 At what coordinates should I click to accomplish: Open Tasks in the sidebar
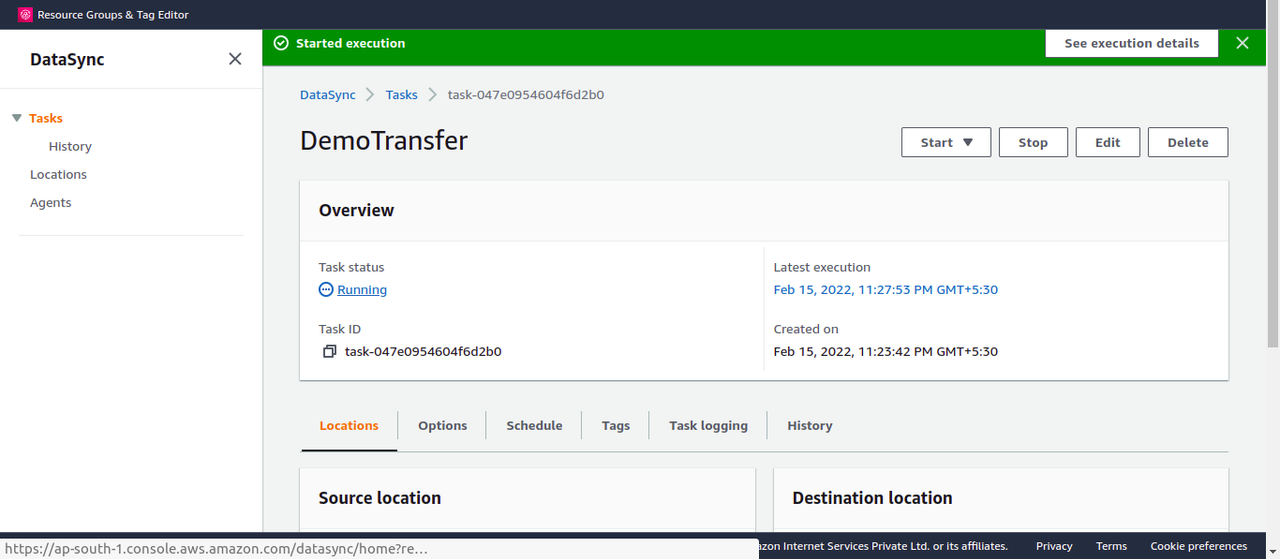tap(46, 118)
